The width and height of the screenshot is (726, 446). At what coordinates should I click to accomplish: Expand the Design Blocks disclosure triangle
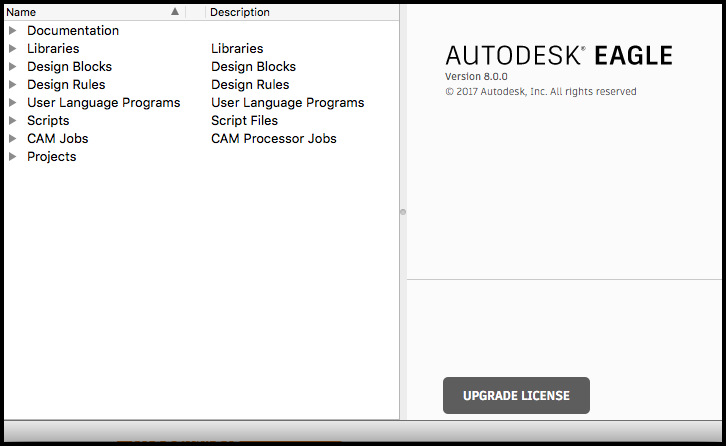point(13,67)
